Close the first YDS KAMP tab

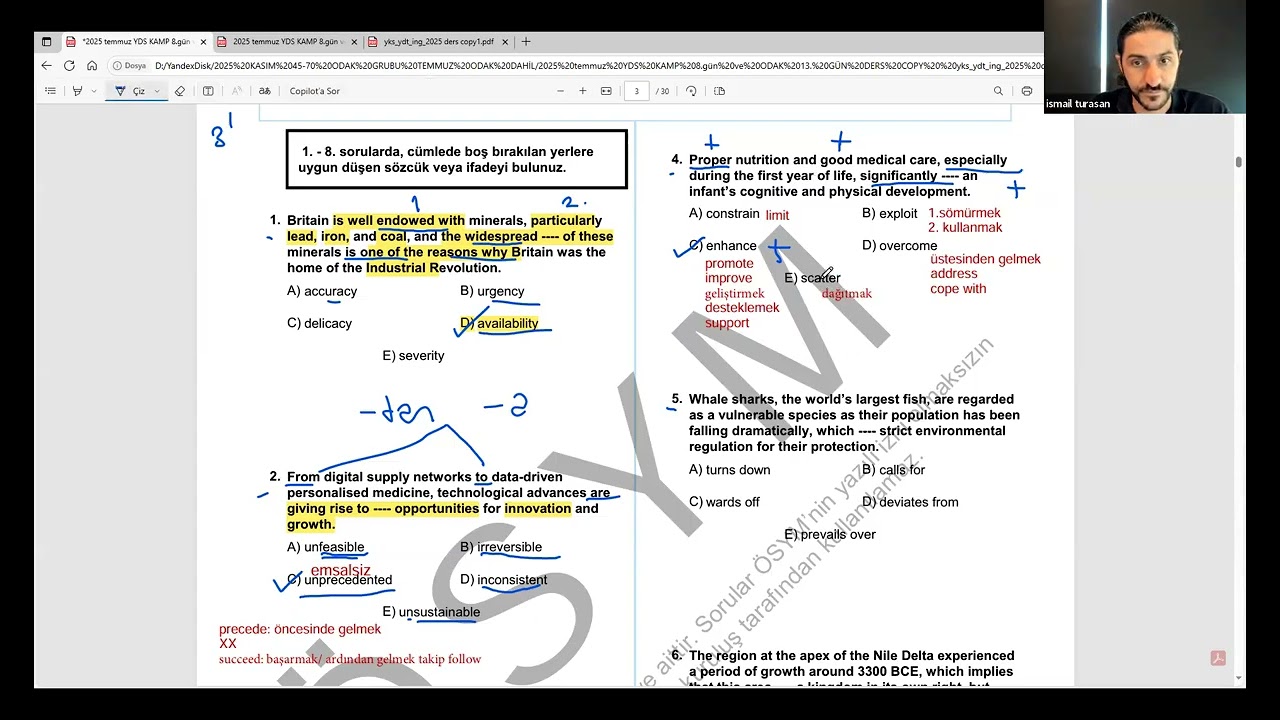tap(203, 42)
